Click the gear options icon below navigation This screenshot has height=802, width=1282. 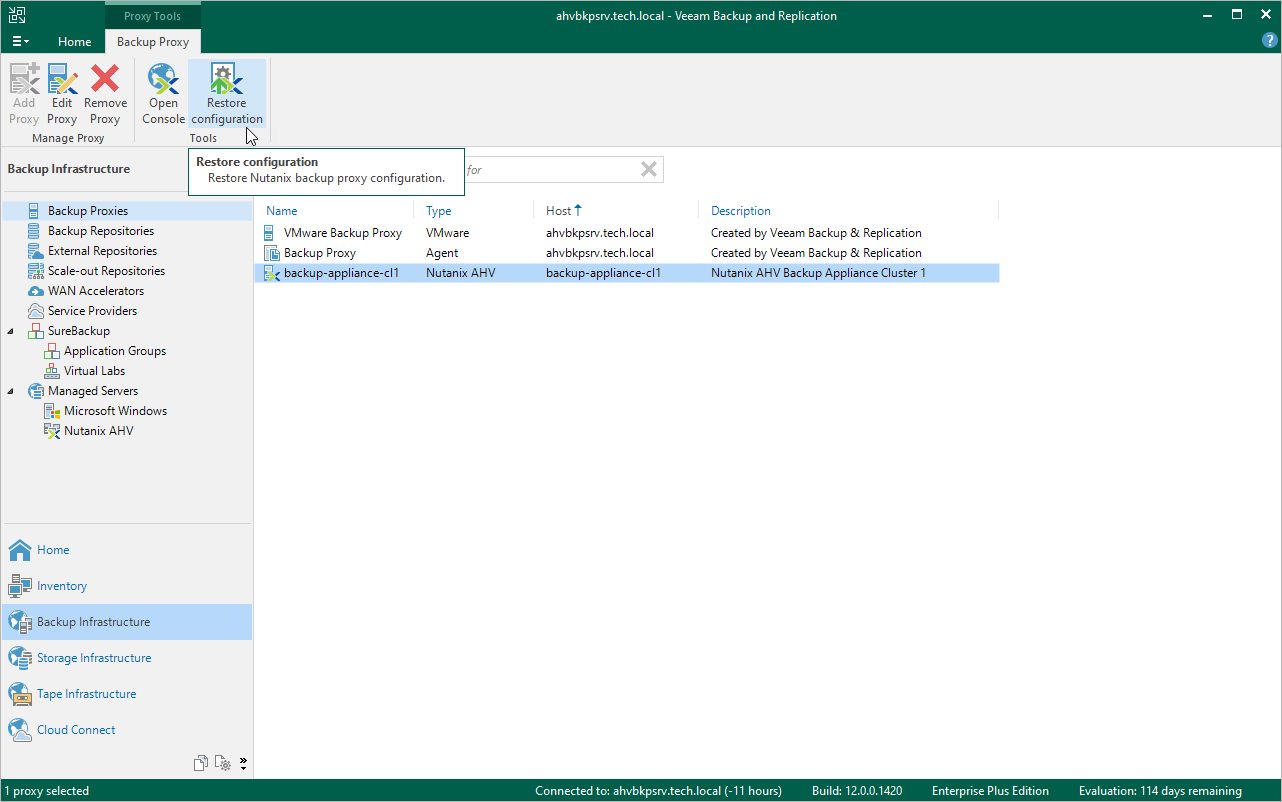tap(224, 763)
